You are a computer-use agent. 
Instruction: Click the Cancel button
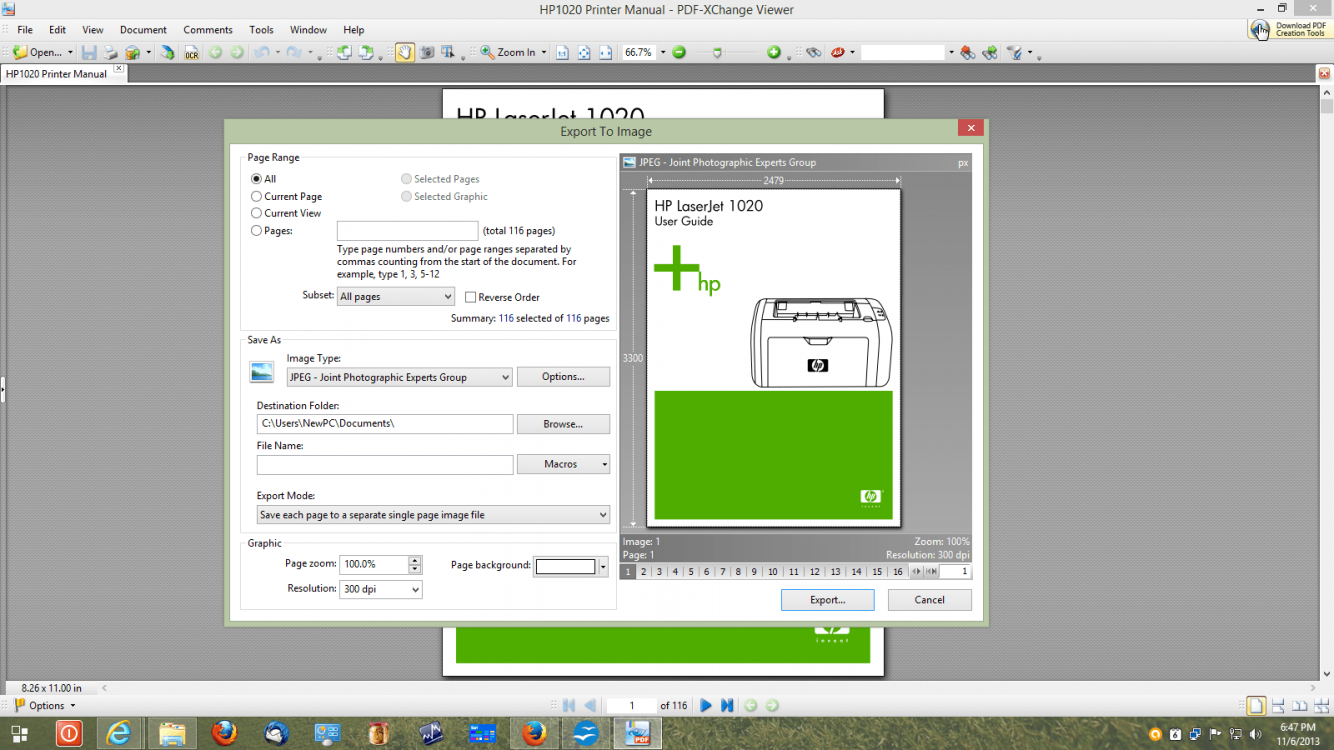coord(929,600)
